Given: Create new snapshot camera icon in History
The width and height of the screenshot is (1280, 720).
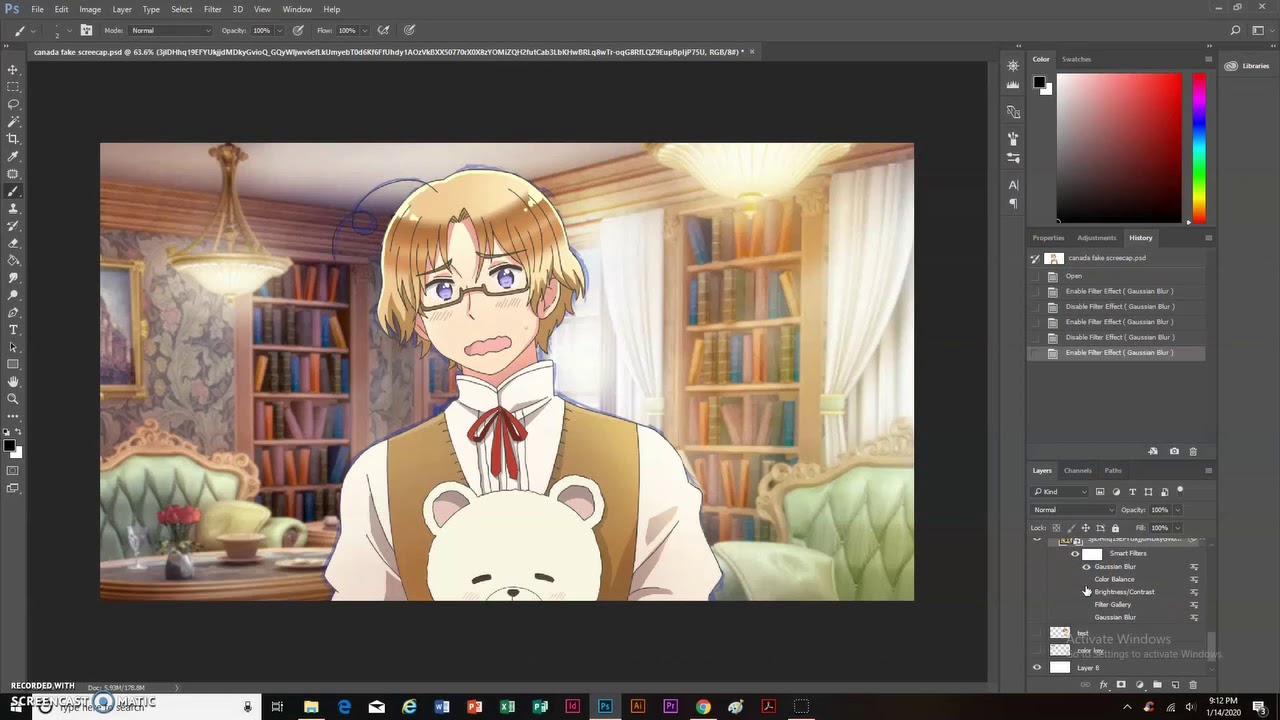Looking at the screenshot, I should (x=1174, y=451).
